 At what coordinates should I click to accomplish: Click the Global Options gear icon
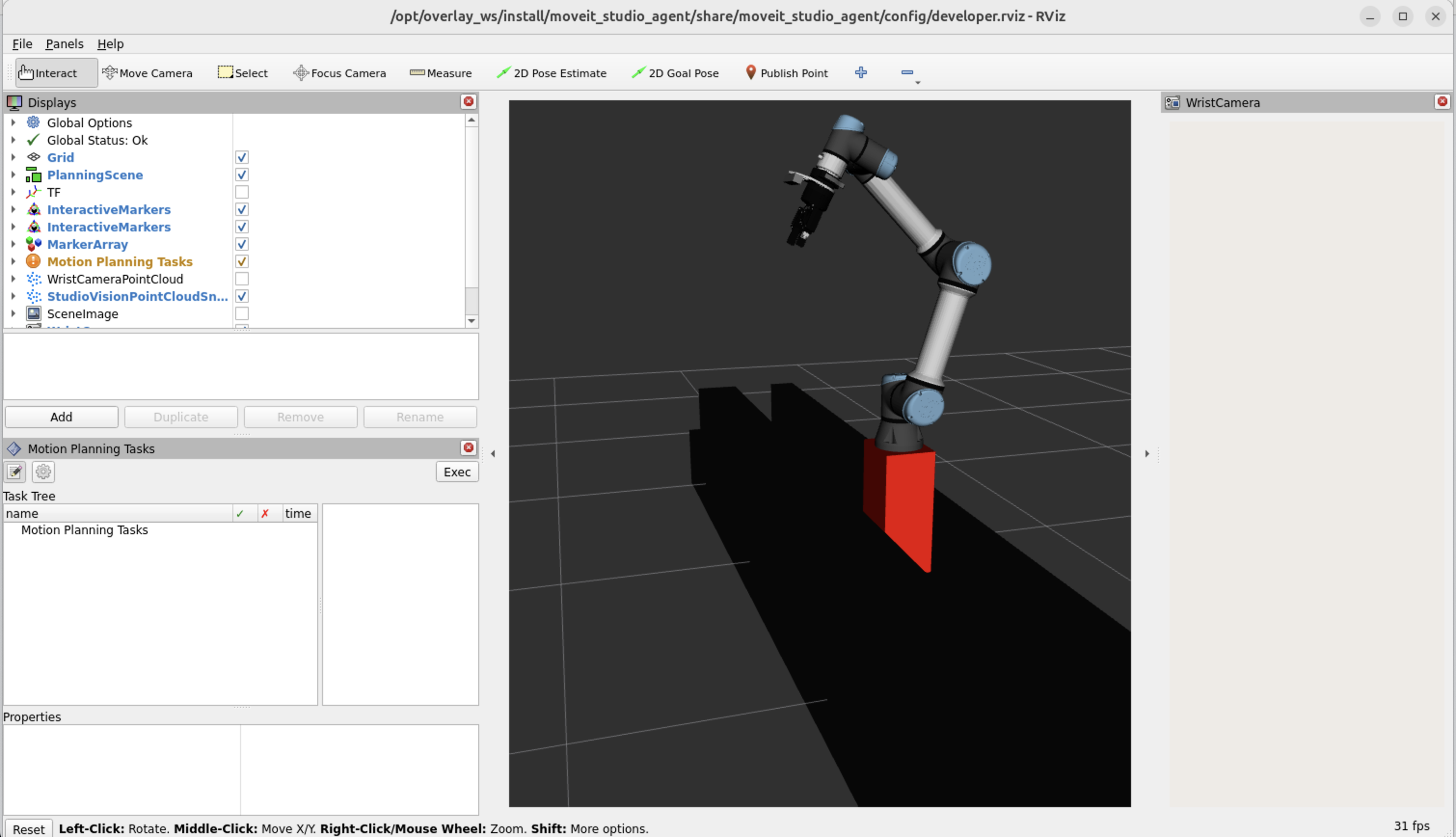34,122
